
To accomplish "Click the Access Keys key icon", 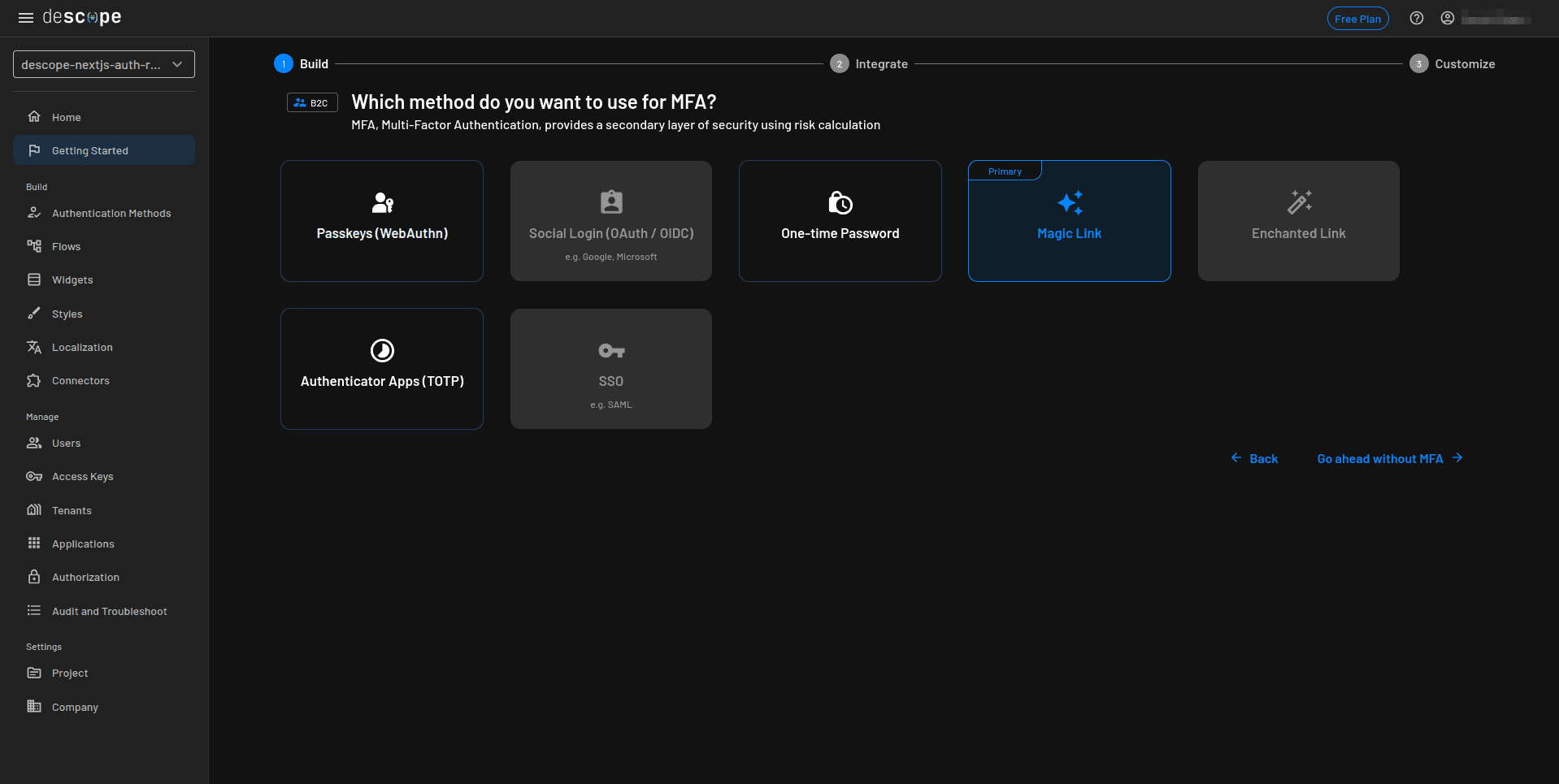I will pos(34,476).
